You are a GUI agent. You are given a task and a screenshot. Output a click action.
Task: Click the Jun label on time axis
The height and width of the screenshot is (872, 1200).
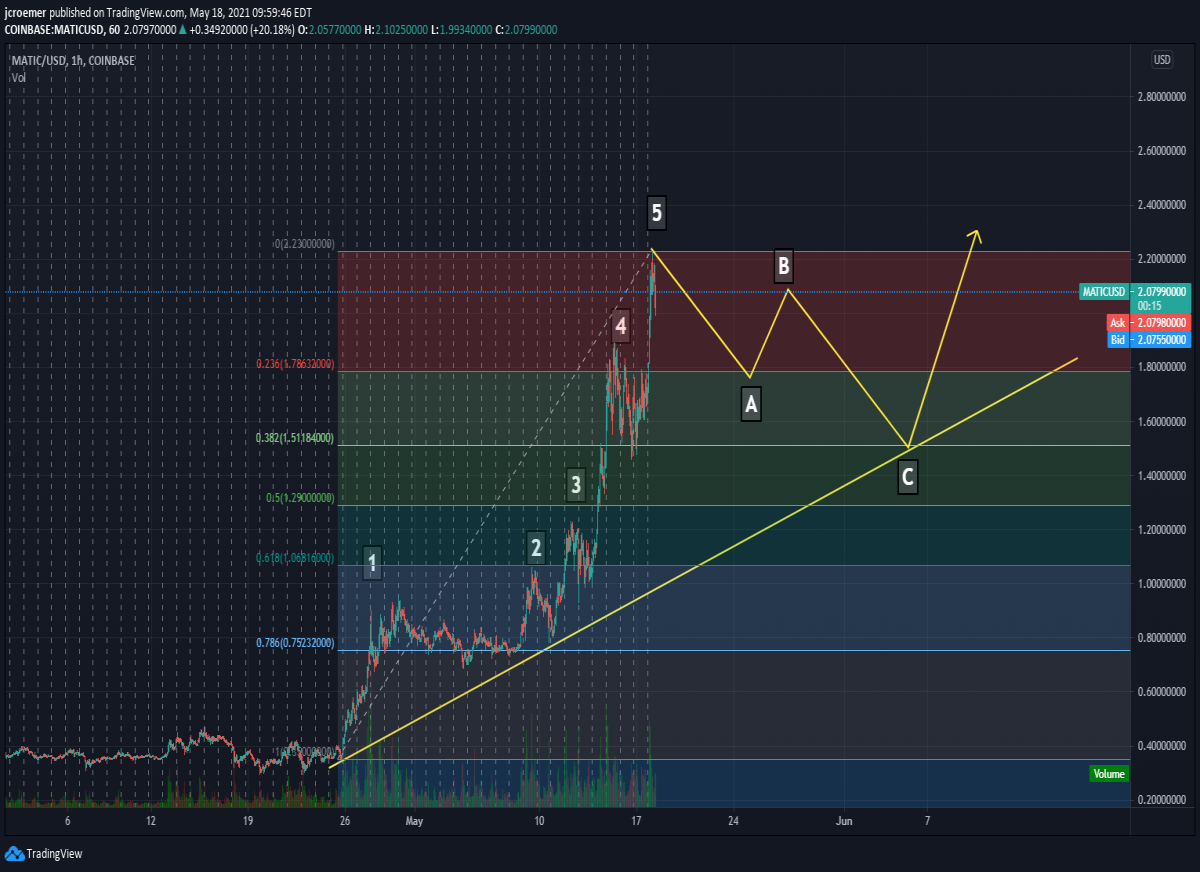pos(845,821)
